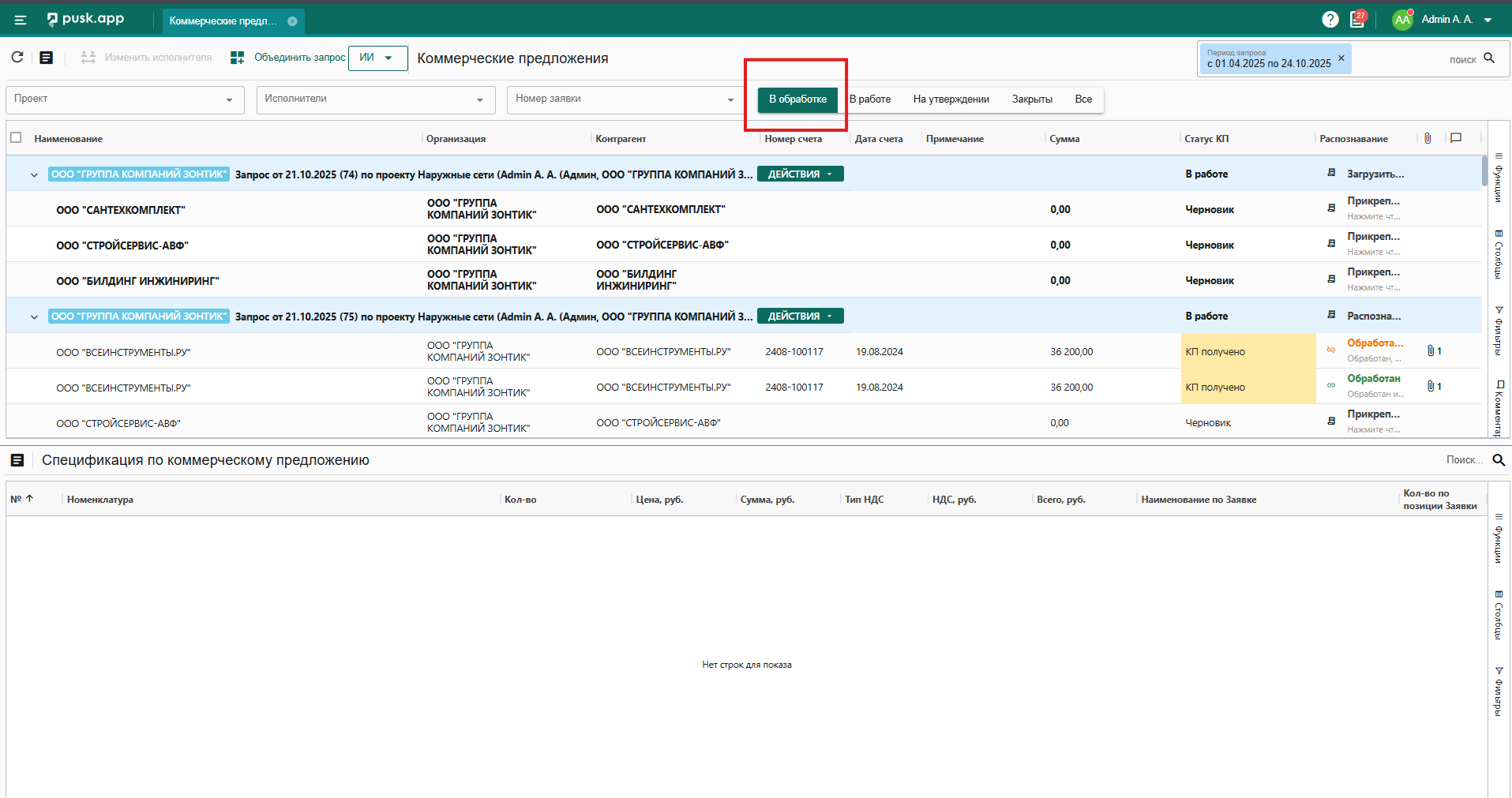The image size is (1512, 798).
Task: Collapse the request 75 group row
Action: [34, 317]
